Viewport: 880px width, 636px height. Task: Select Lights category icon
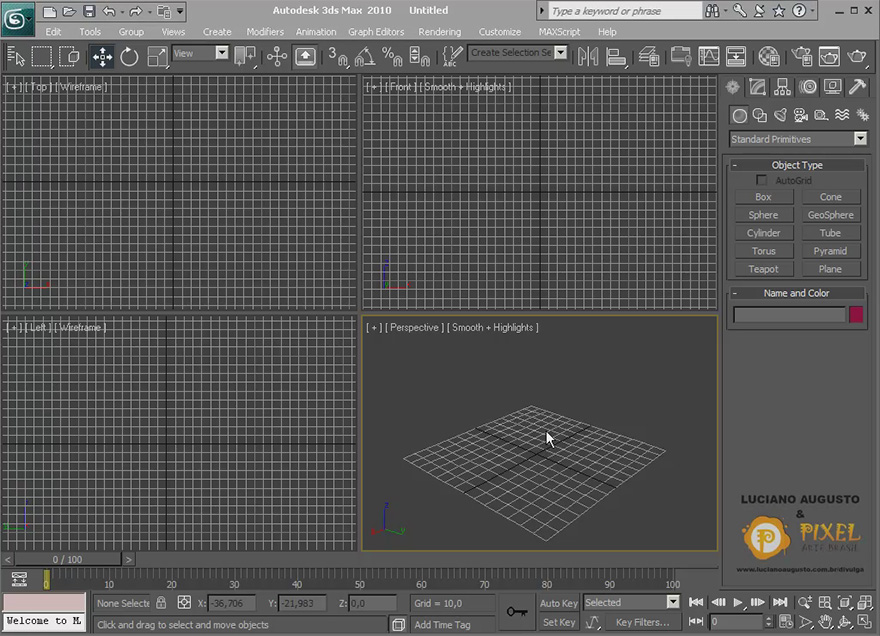[780, 115]
